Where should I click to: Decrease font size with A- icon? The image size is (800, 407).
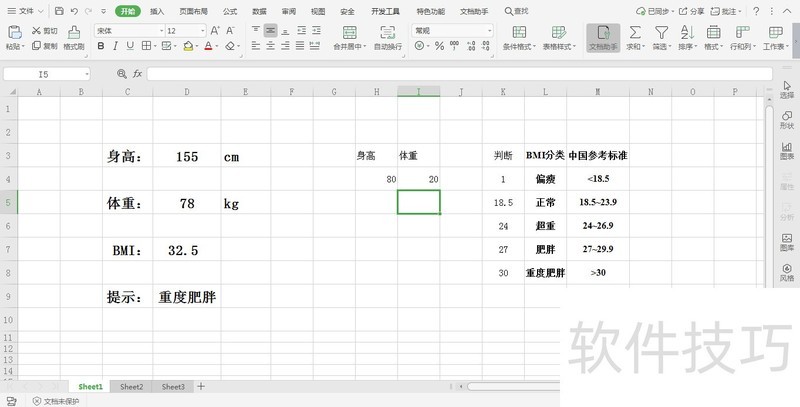coord(231,31)
